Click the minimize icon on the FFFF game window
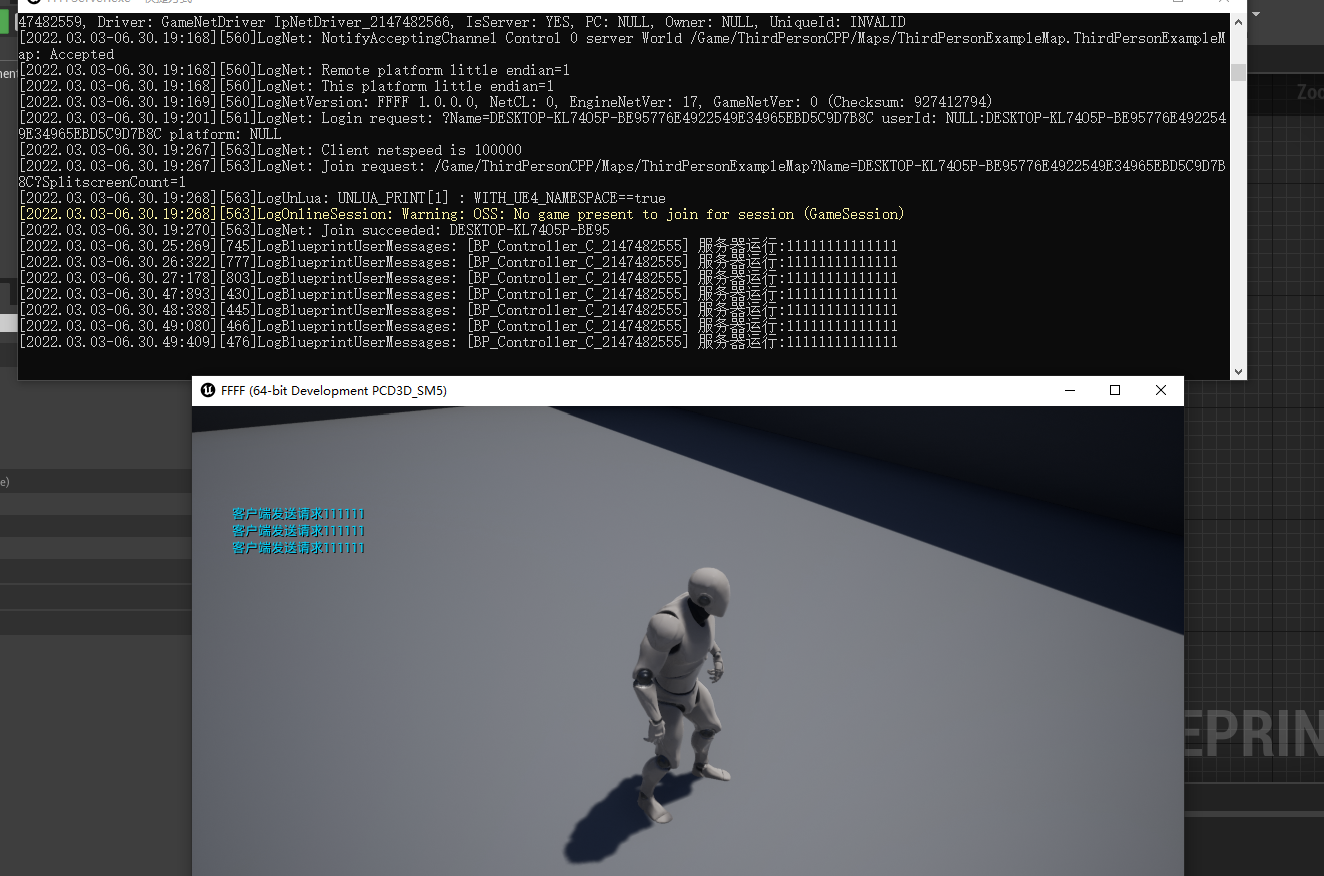The width and height of the screenshot is (1324, 876). [x=1069, y=390]
